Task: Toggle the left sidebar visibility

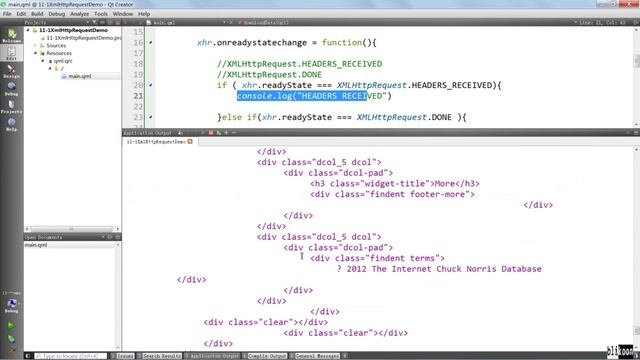Action: pos(28,356)
